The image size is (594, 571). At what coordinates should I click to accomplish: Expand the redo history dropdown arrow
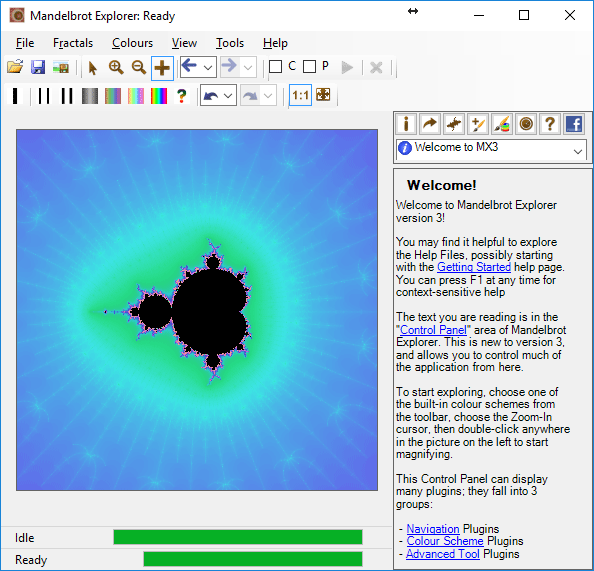[268, 96]
